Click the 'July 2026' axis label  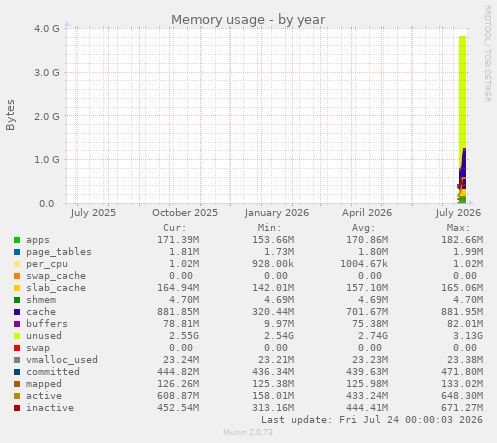(458, 213)
